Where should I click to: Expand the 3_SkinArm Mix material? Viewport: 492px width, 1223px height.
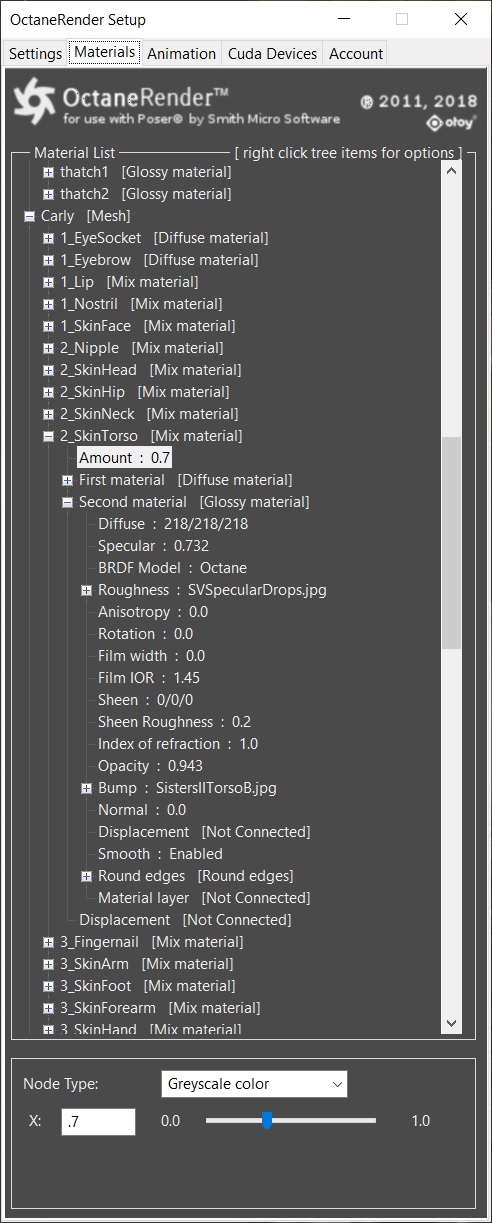(x=49, y=964)
